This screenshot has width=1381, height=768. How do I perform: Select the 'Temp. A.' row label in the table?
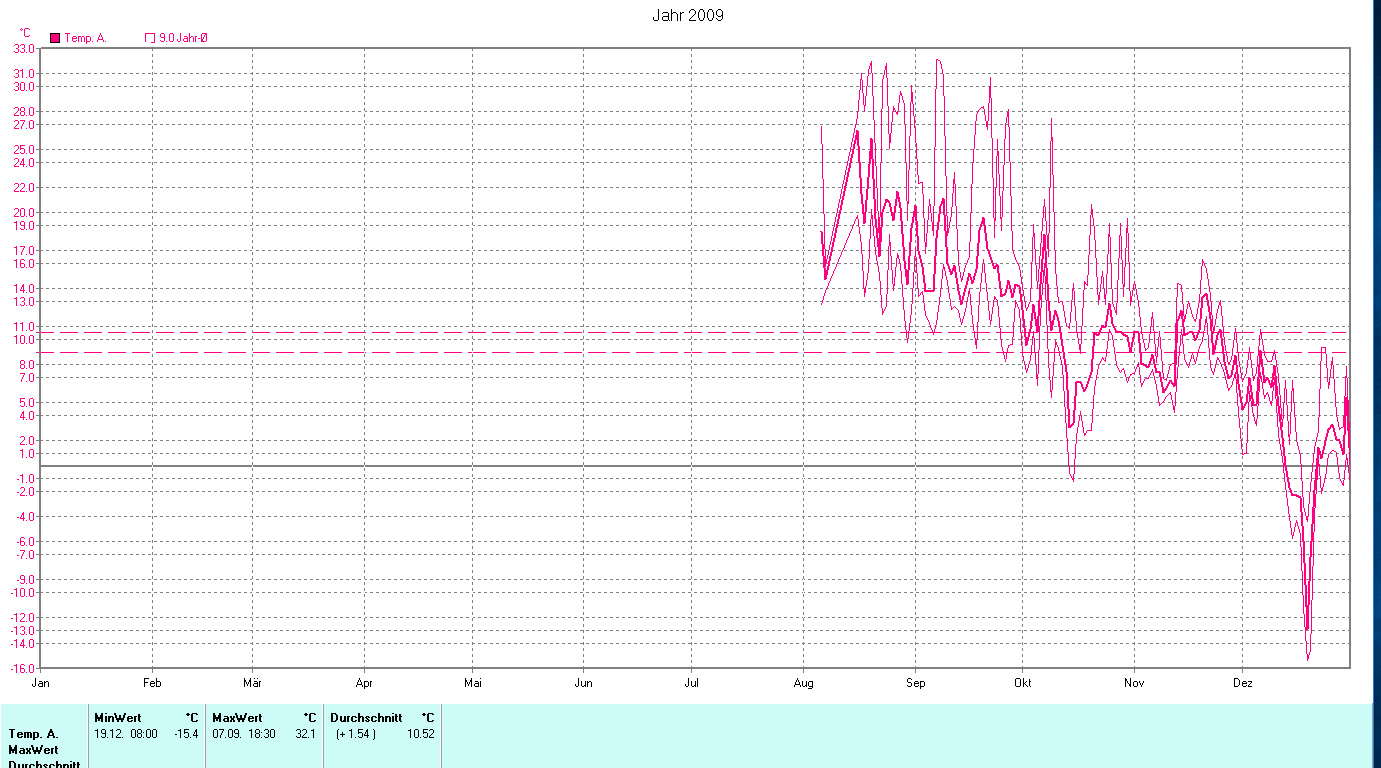pos(33,734)
